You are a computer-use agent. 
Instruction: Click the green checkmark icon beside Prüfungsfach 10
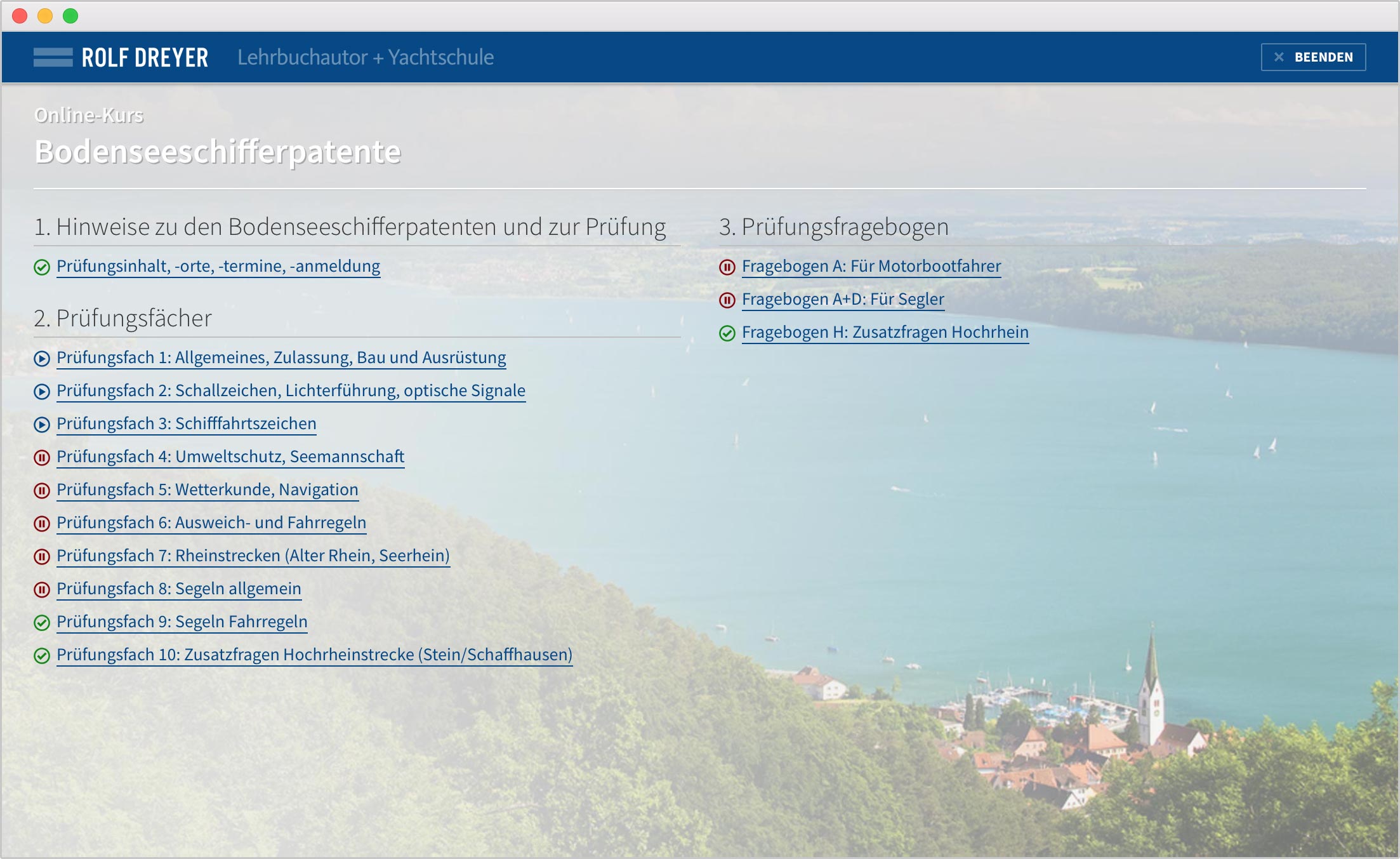tap(42, 656)
